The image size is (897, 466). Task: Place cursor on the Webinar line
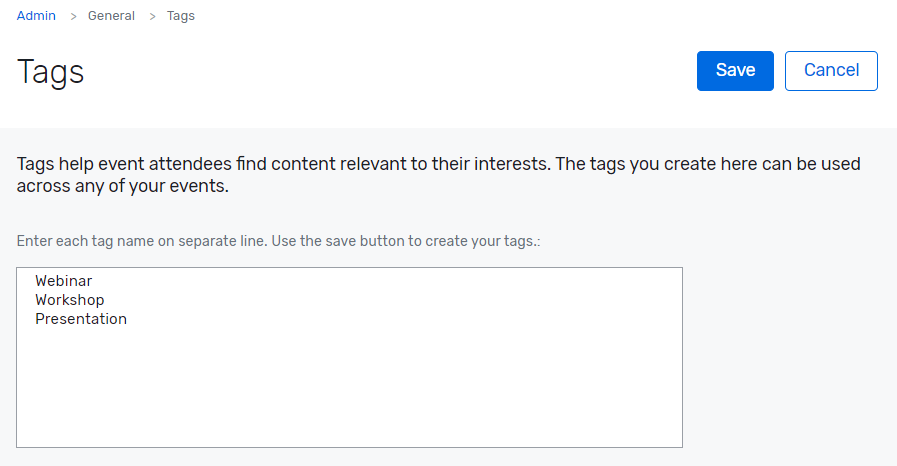63,281
